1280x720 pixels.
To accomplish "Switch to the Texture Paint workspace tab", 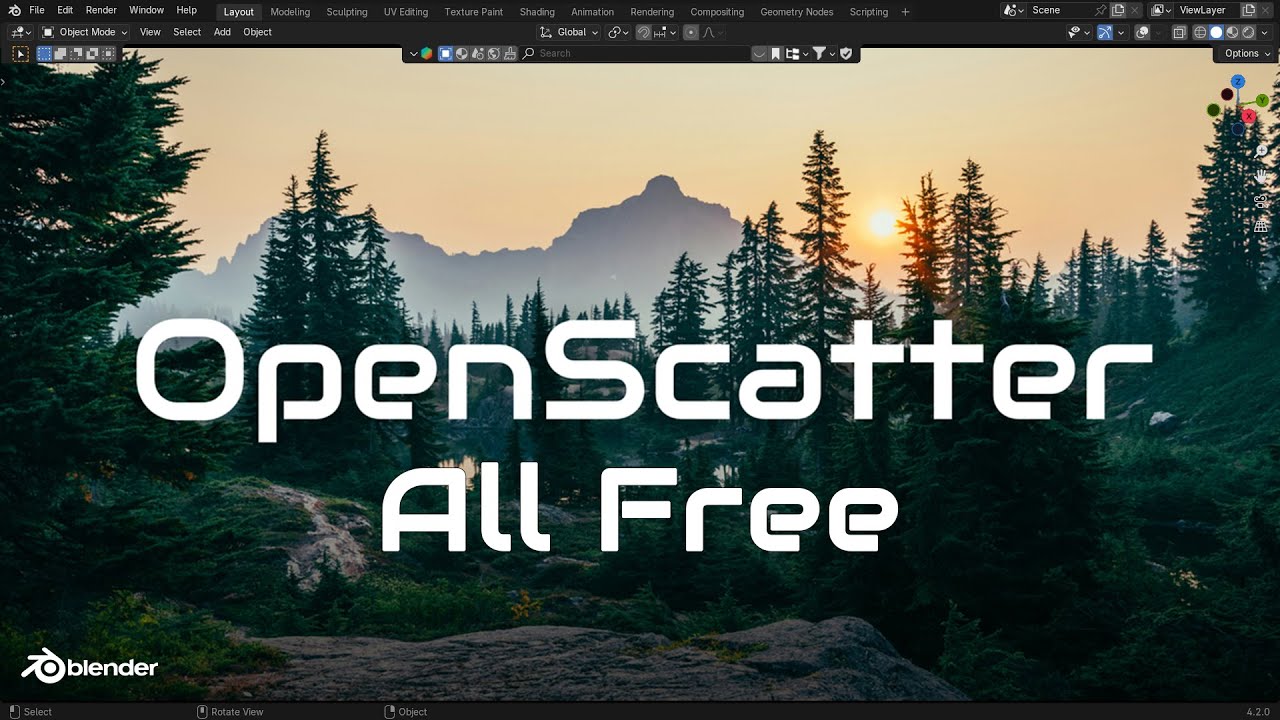I will tap(474, 12).
